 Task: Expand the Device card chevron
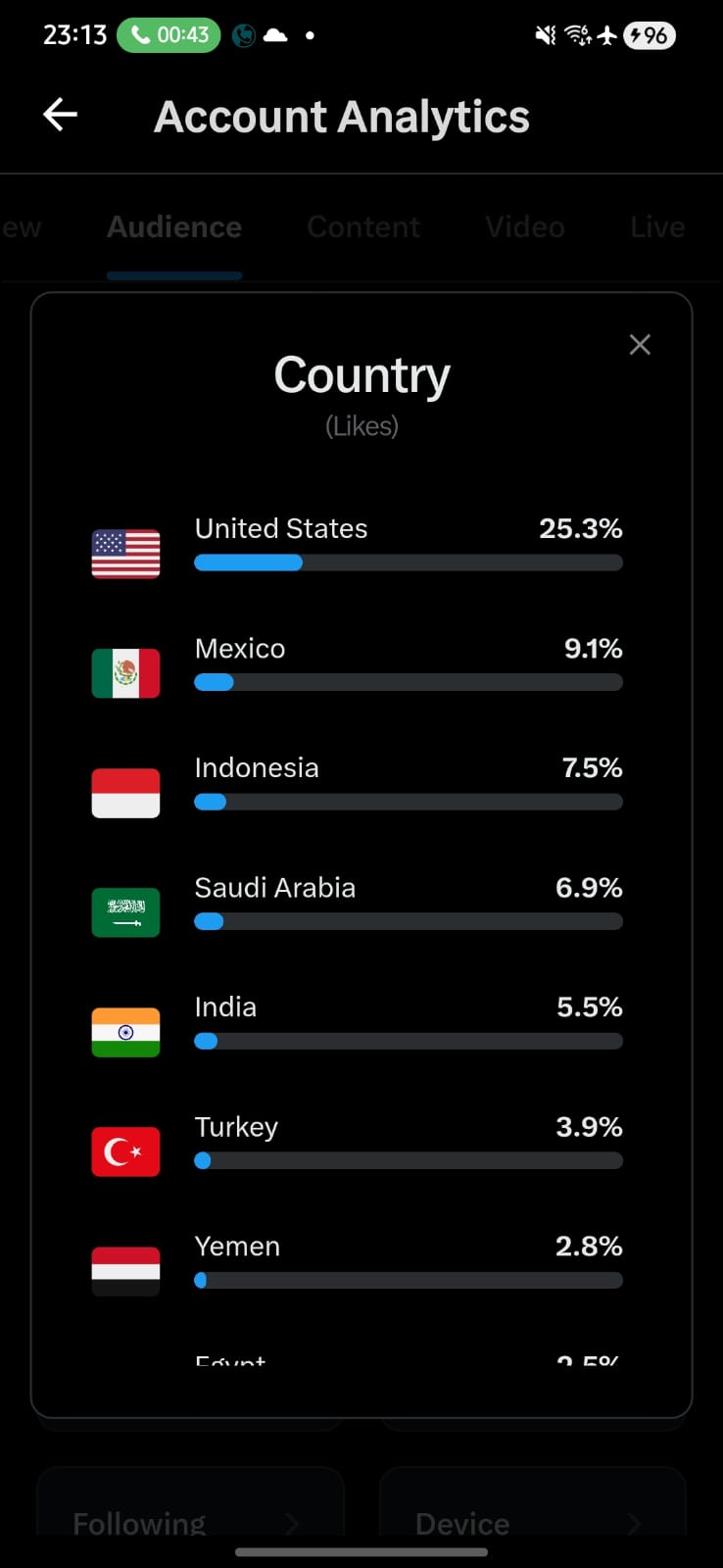[634, 1523]
